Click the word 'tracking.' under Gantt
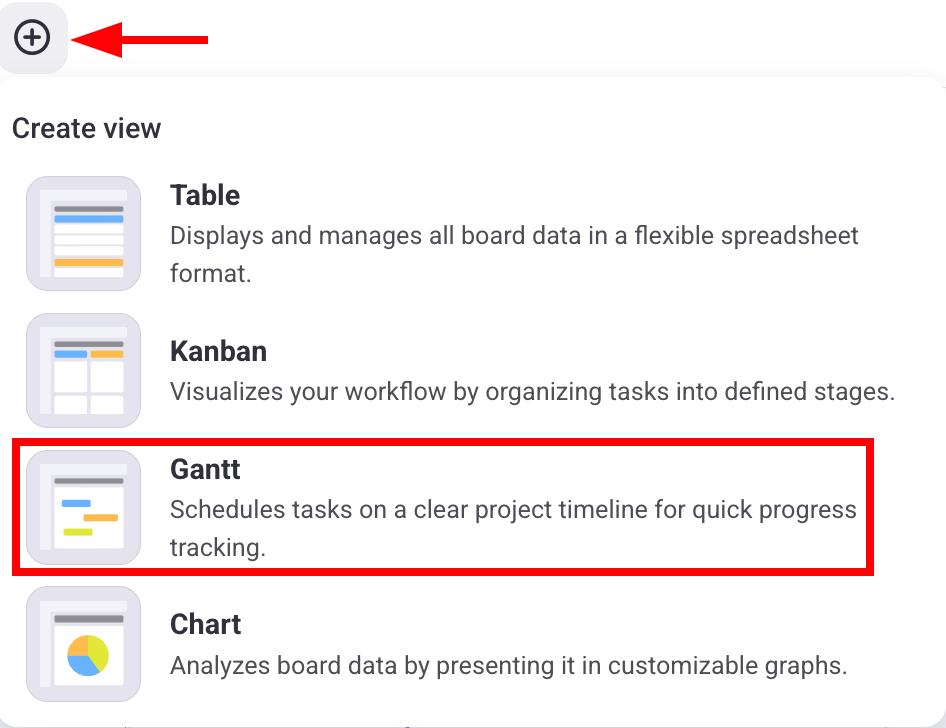The image size is (946, 728). pyautogui.click(x=217, y=548)
